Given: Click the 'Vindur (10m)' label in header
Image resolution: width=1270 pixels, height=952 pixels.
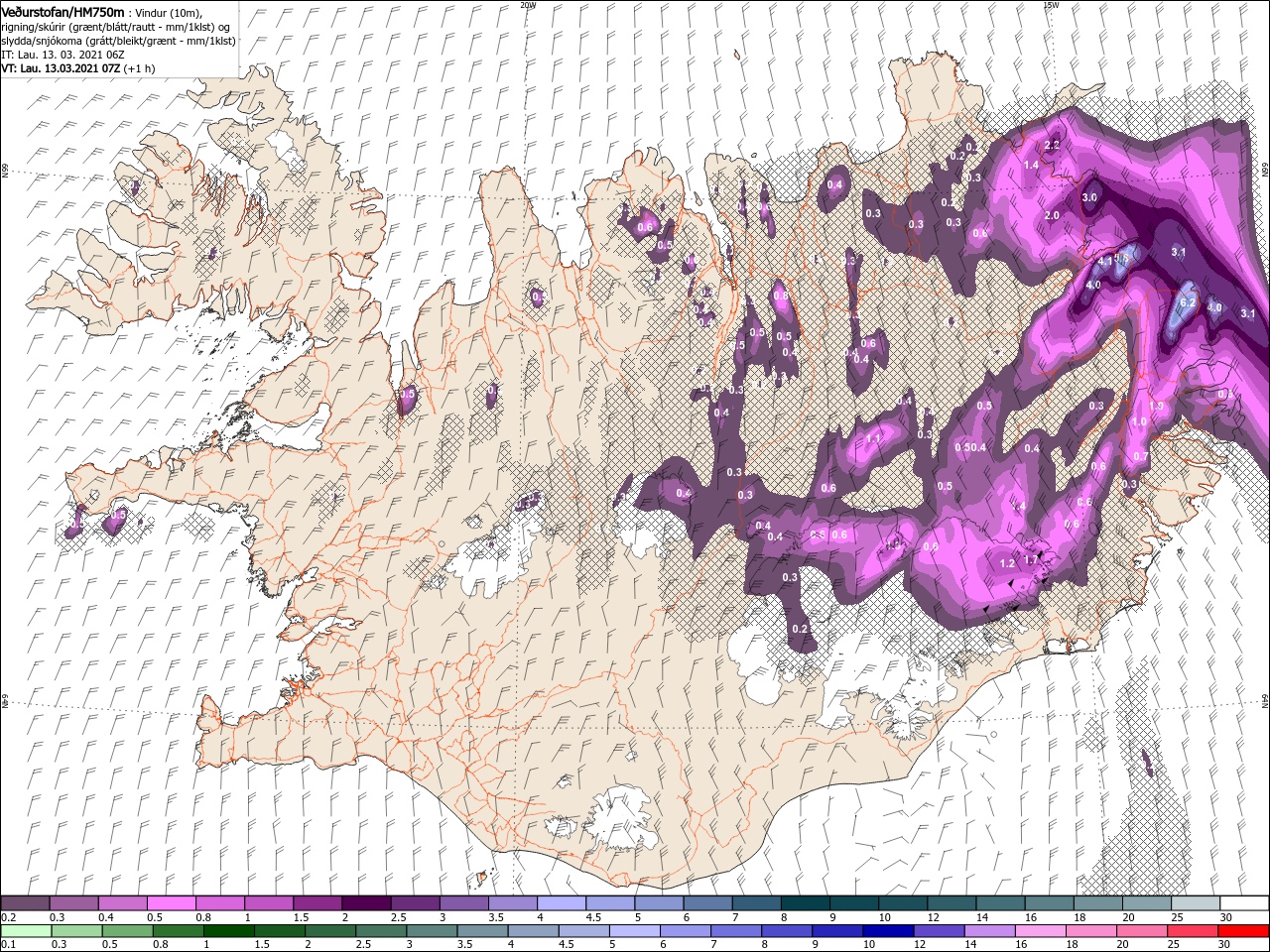Looking at the screenshot, I should (170, 12).
